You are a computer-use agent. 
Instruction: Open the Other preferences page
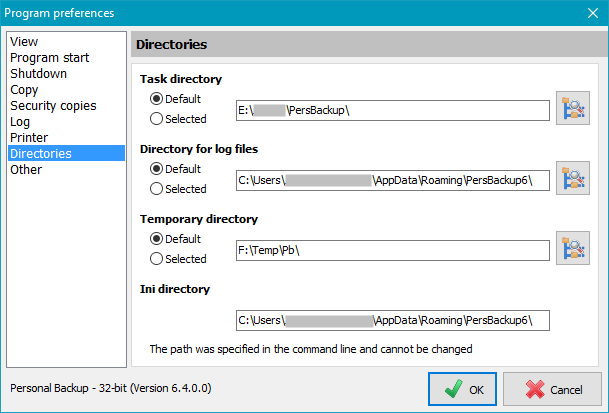pos(66,169)
